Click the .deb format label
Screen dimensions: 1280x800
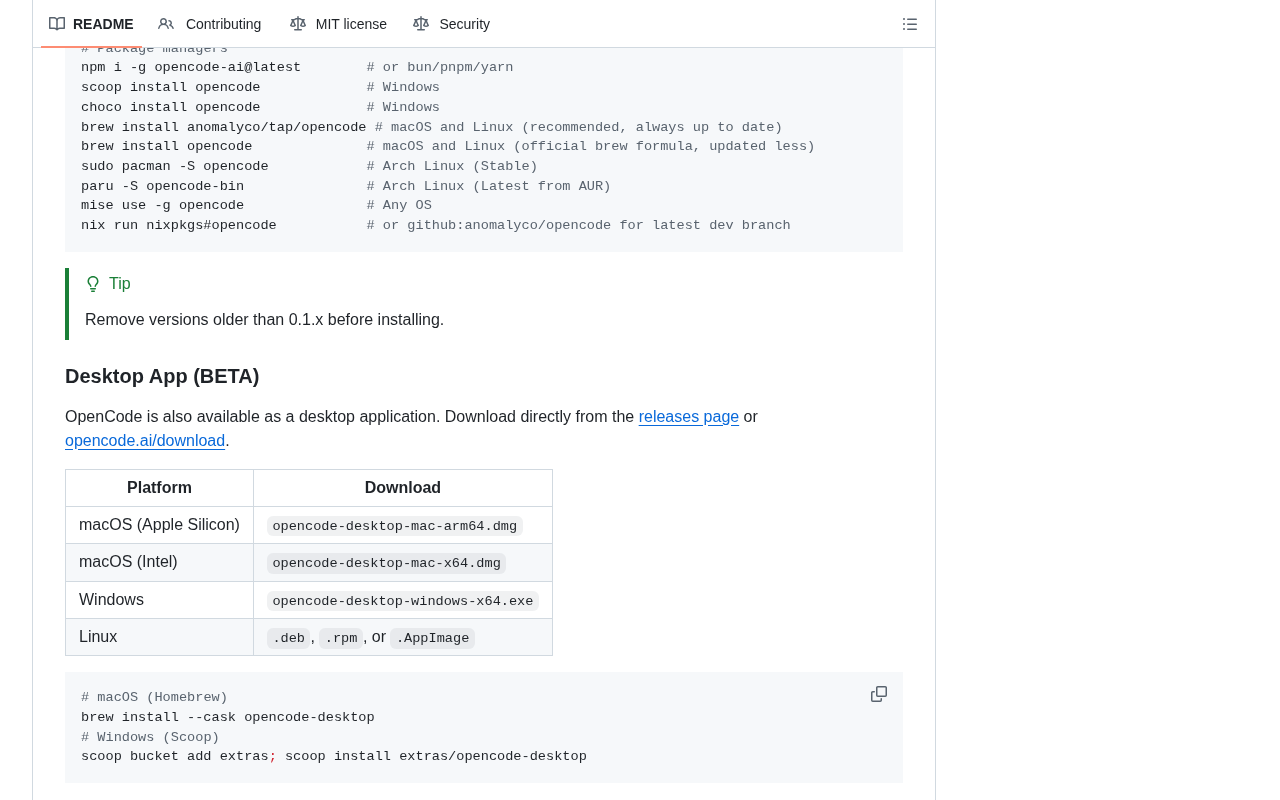click(x=289, y=638)
